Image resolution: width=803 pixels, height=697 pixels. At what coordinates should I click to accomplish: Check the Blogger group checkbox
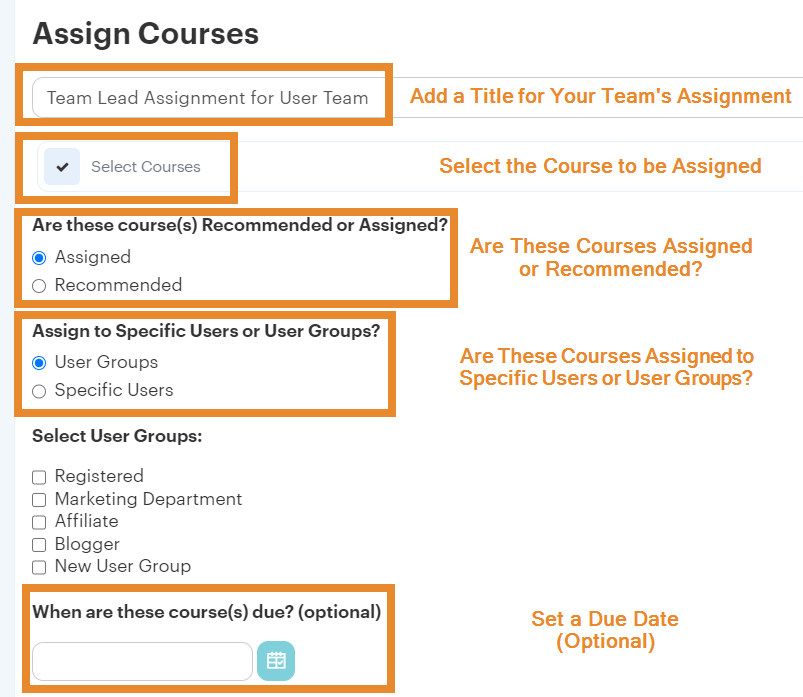(x=39, y=545)
